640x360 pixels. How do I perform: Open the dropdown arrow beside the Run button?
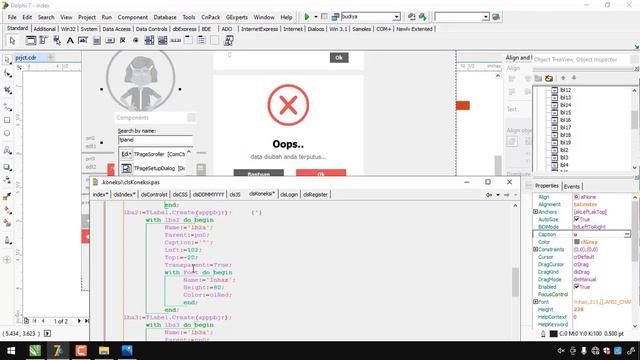point(316,17)
